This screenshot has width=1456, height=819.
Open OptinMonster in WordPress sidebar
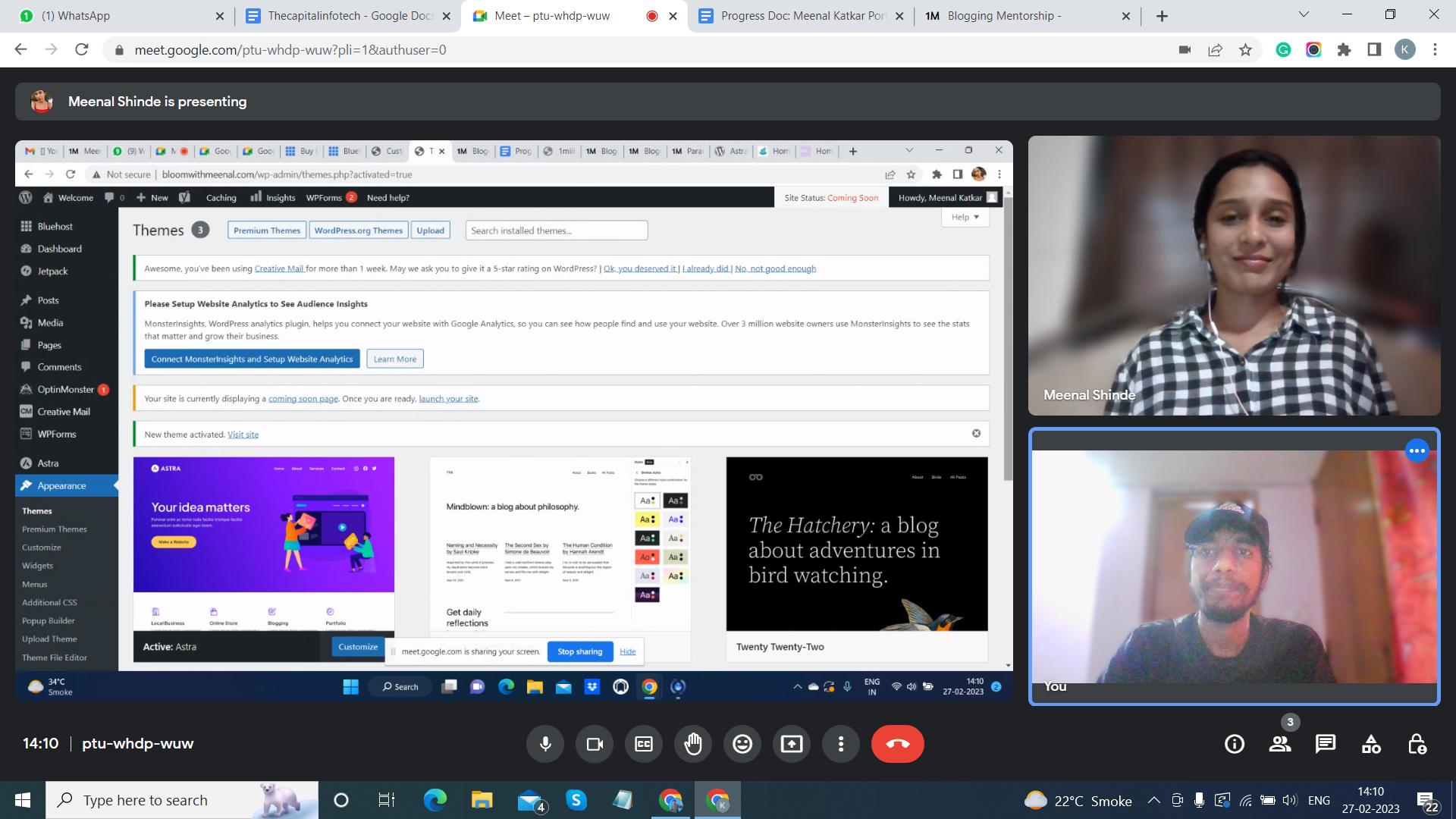pyautogui.click(x=65, y=390)
